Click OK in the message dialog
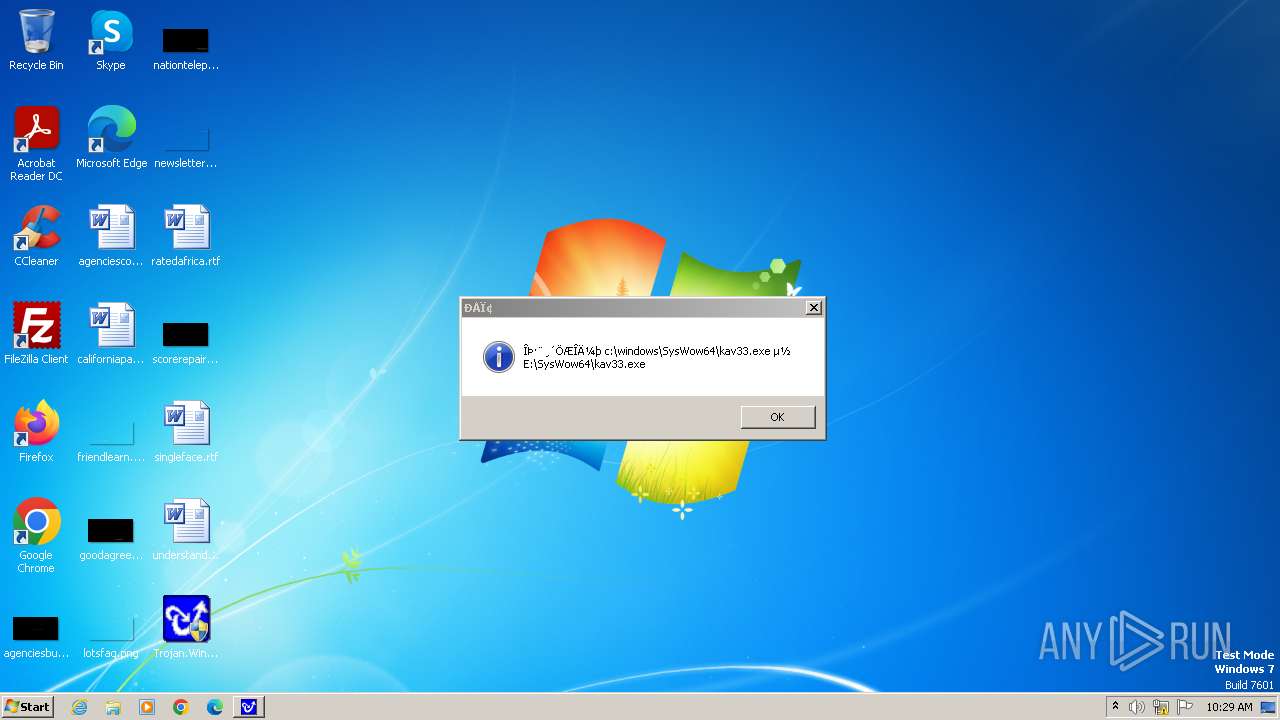This screenshot has width=1280, height=720. (778, 417)
